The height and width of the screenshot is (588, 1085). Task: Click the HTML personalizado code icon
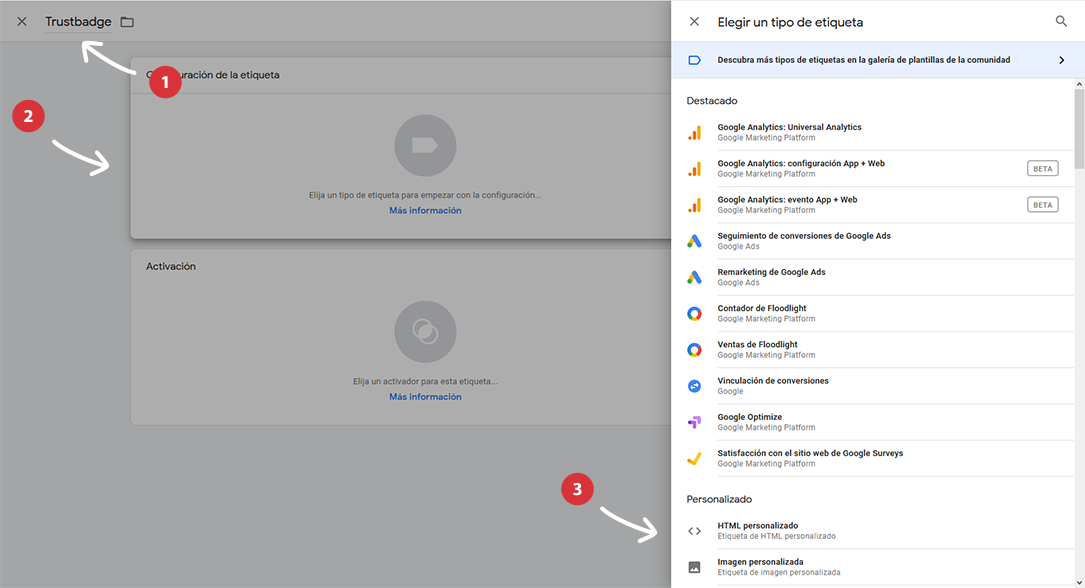(694, 531)
